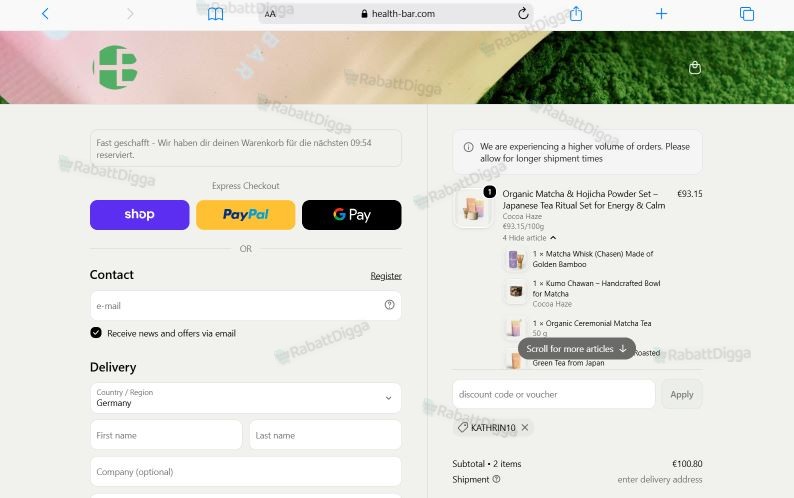Viewport: 794px width, 498px height.
Task: Click the 'enter delivery address' text
Action: point(659,479)
